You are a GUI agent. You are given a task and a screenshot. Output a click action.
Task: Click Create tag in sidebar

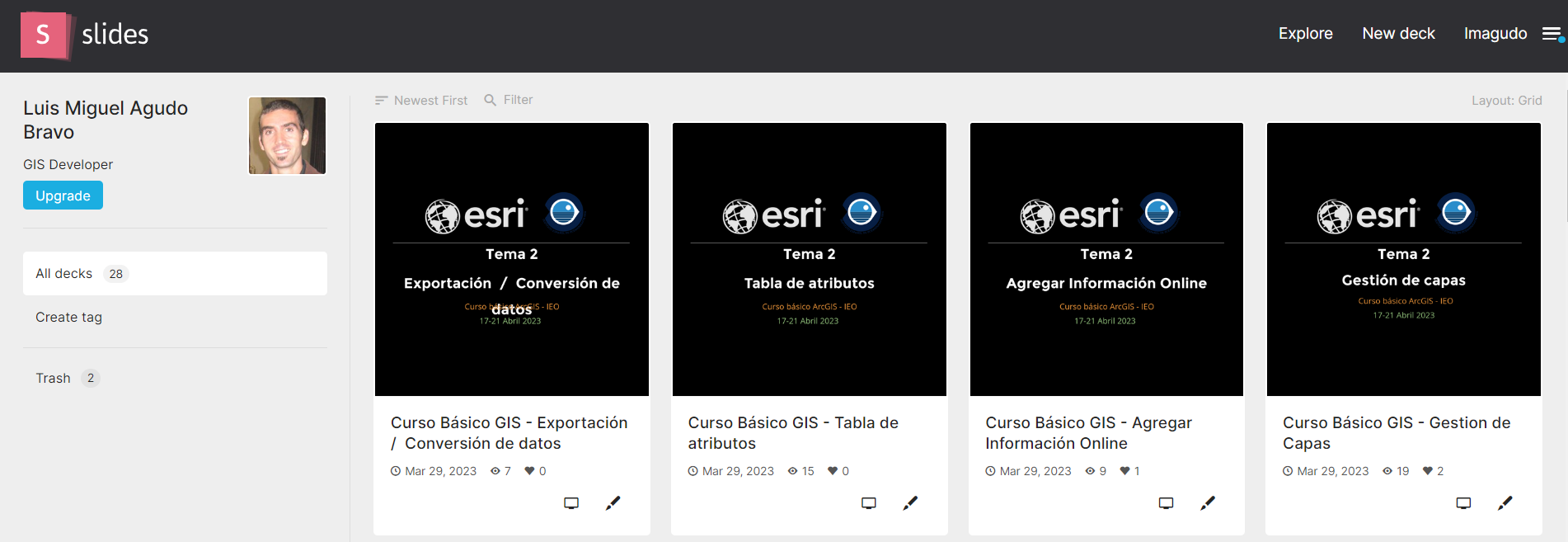pyautogui.click(x=69, y=317)
